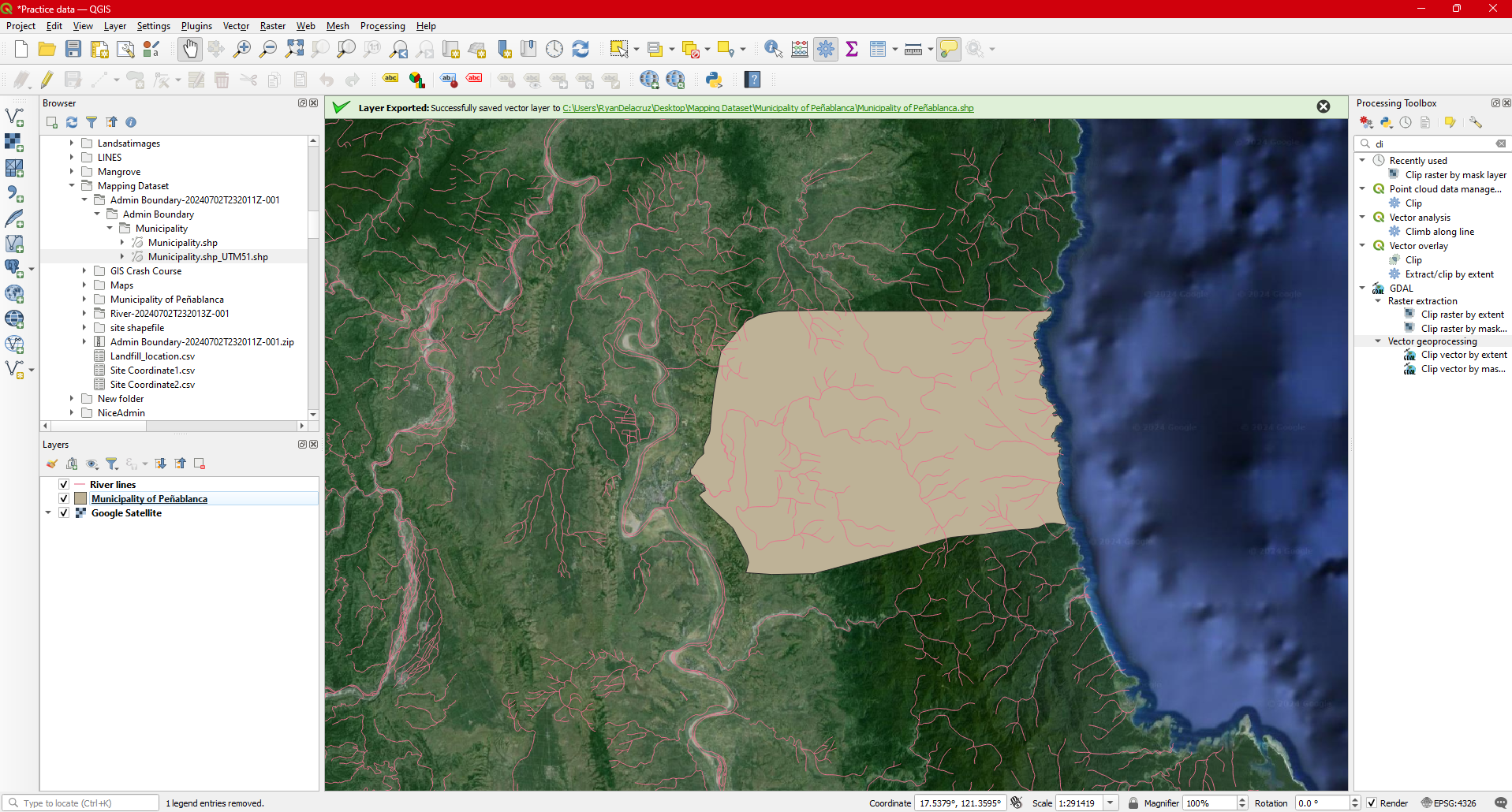Open the Processing menu
Screen dimensions: 1512x812
tap(382, 26)
